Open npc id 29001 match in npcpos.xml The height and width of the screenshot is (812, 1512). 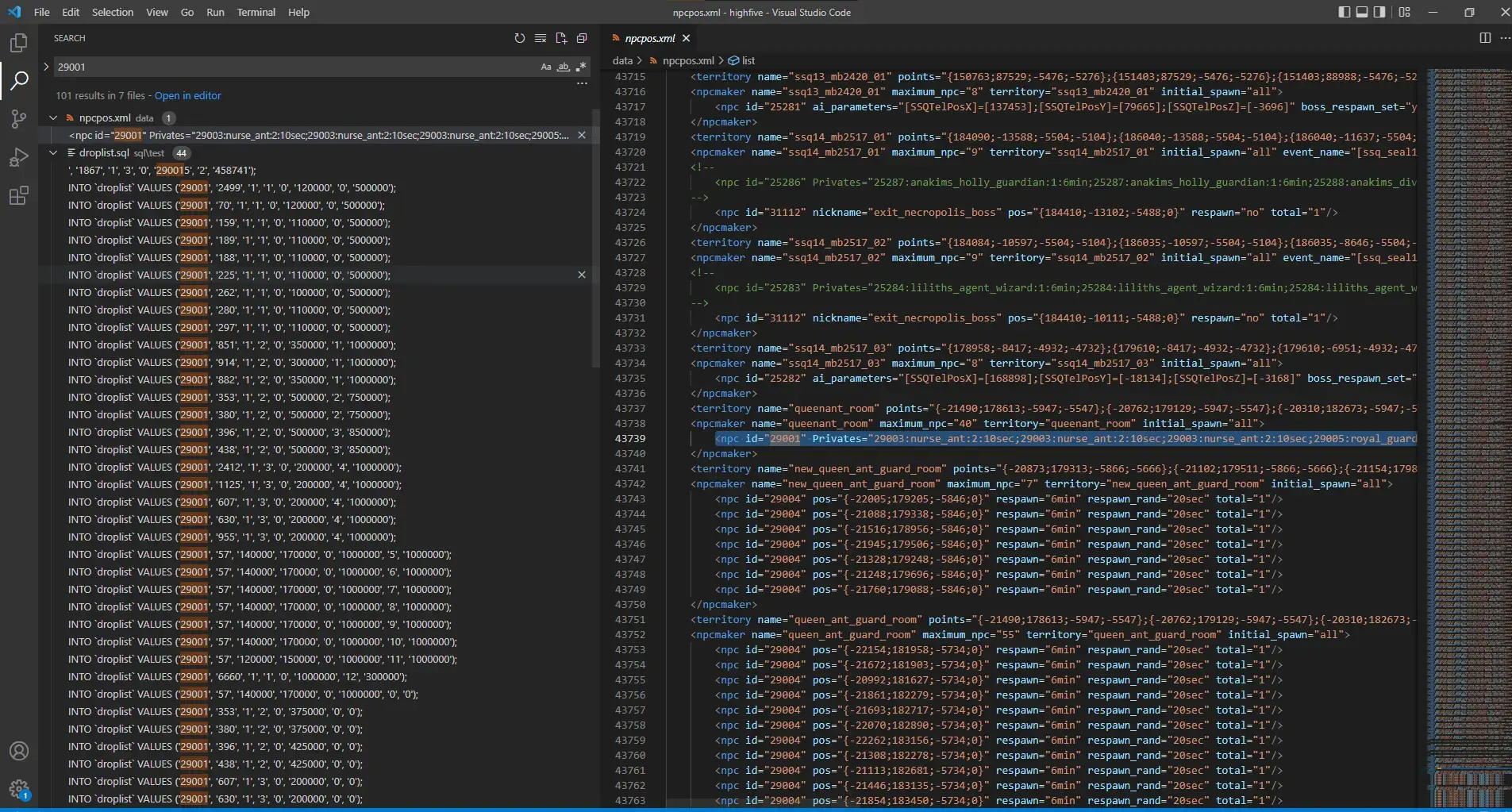point(319,135)
